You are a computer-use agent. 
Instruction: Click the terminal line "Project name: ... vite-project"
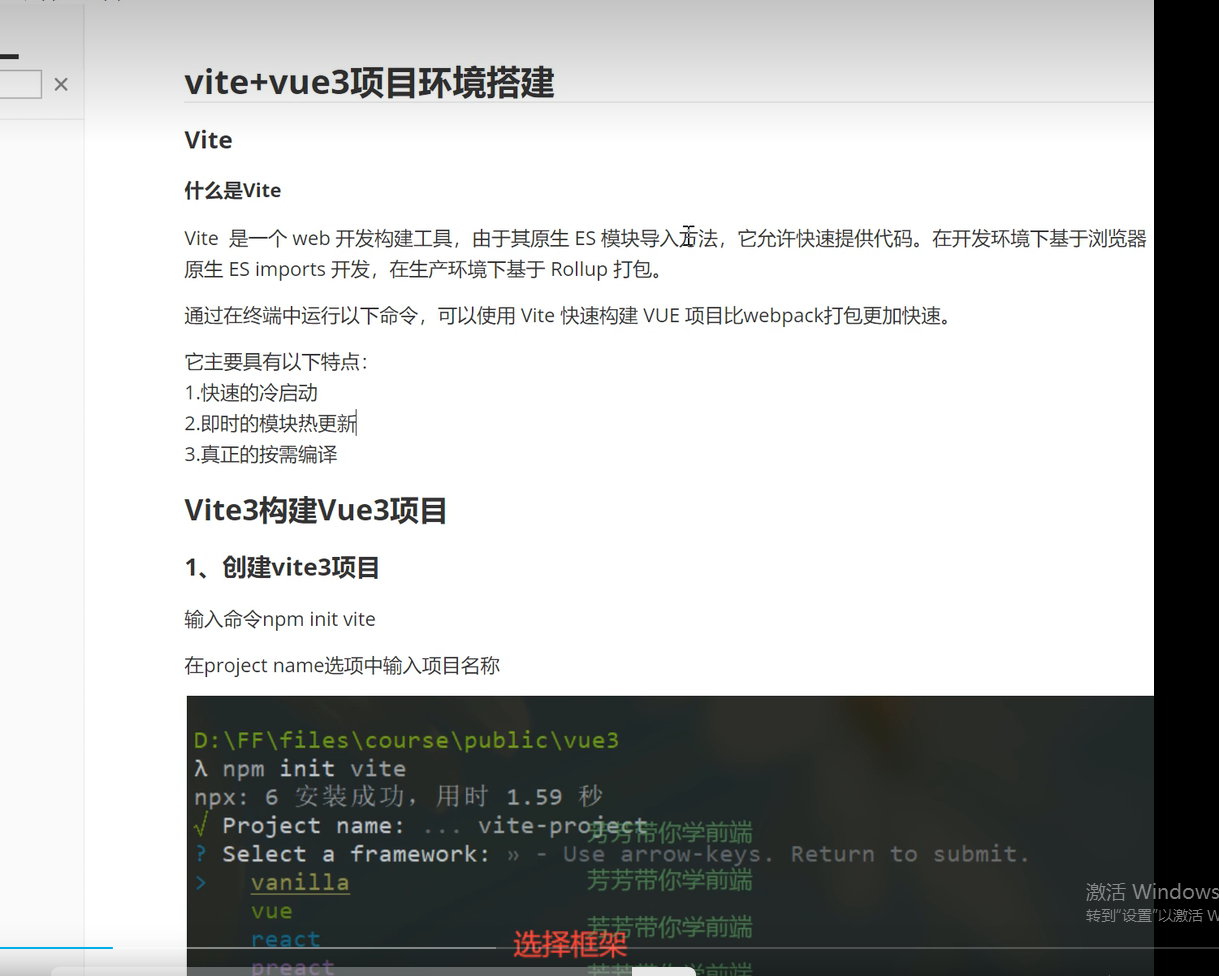pyautogui.click(x=421, y=825)
